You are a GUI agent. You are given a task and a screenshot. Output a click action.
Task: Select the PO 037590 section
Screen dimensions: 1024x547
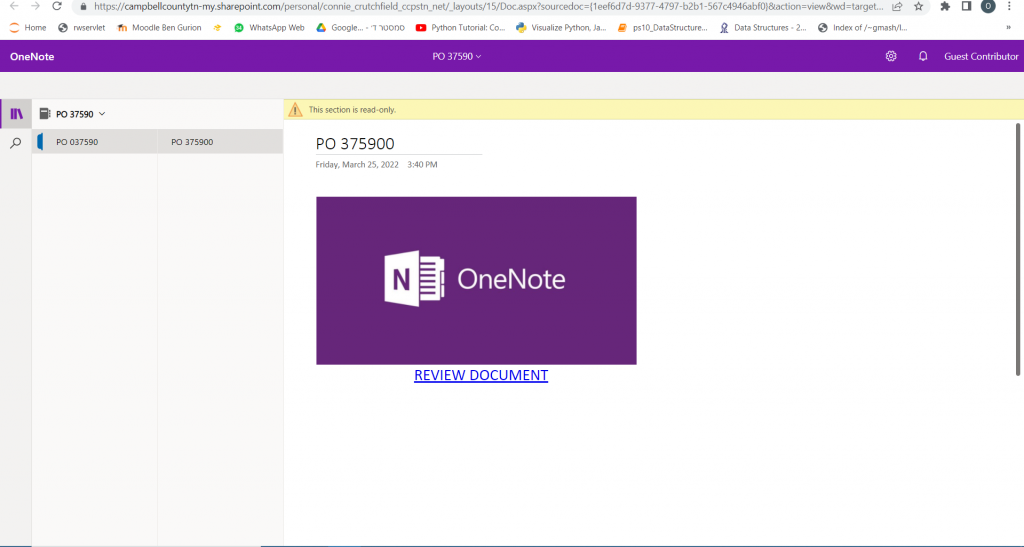pos(95,142)
